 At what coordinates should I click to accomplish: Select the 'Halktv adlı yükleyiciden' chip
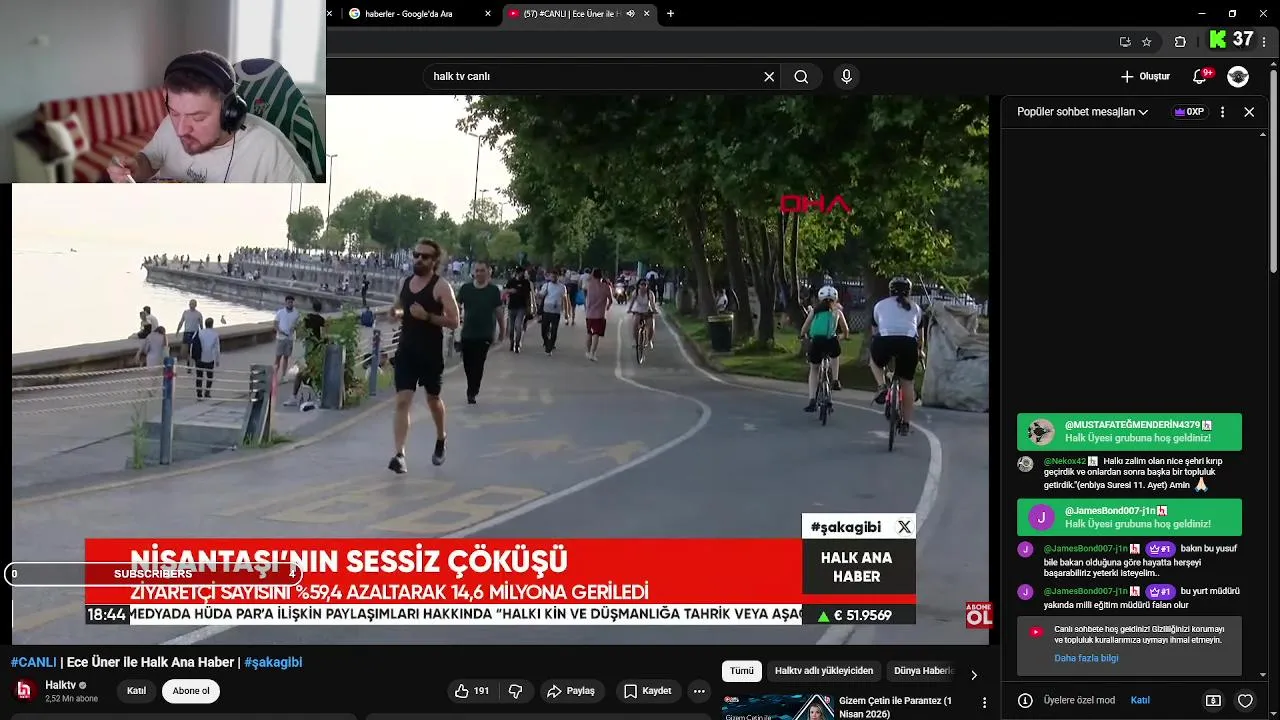pos(824,671)
